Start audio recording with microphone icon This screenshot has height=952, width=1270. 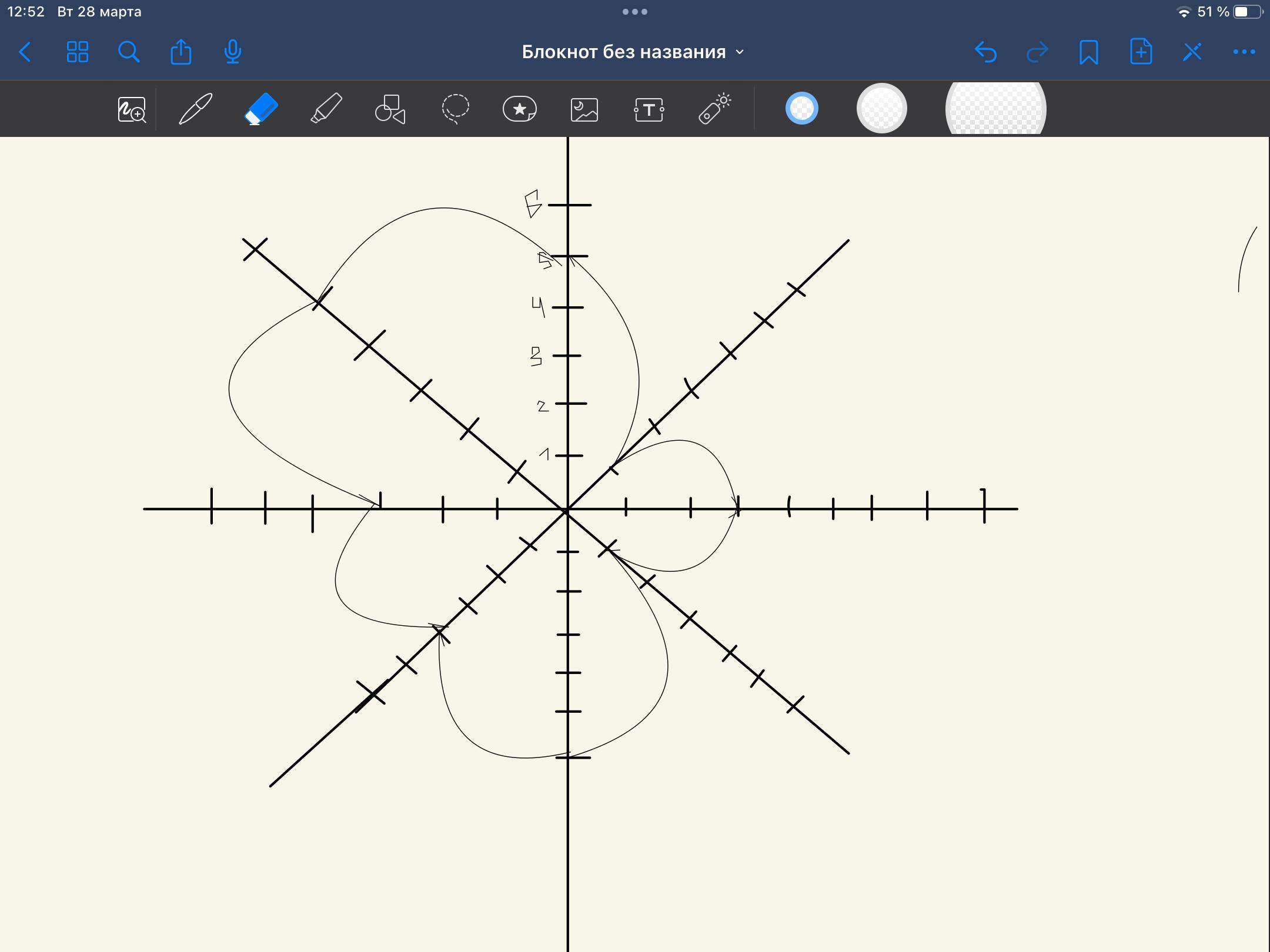tap(233, 52)
